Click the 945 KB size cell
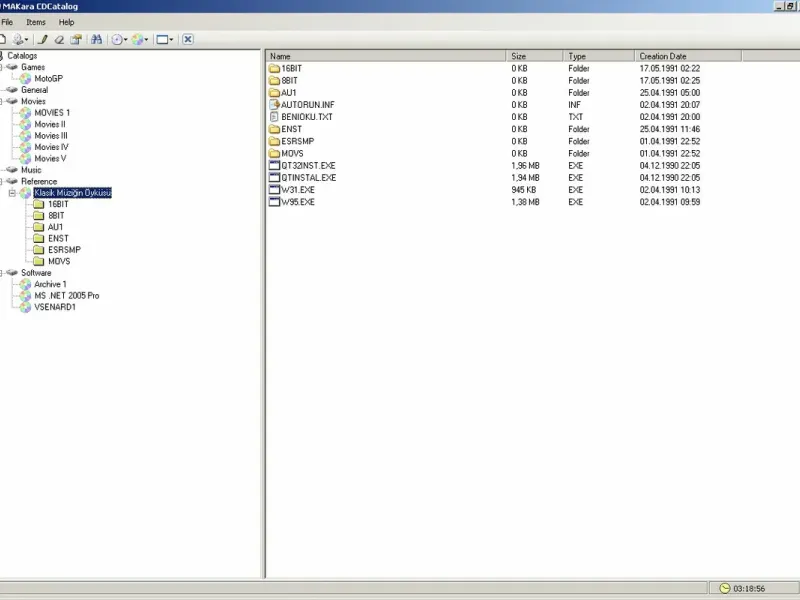Image resolution: width=800 pixels, height=600 pixels. point(523,190)
